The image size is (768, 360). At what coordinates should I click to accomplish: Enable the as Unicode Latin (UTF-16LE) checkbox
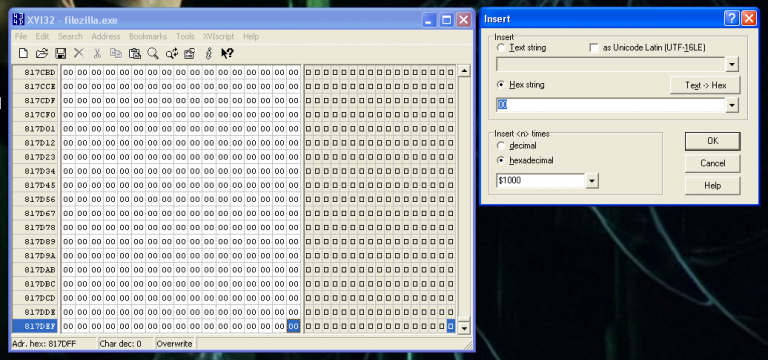point(594,48)
